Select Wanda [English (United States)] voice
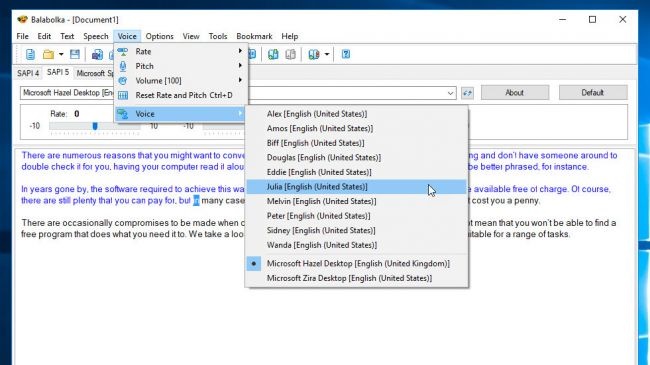This screenshot has height=365, width=650. click(357, 245)
